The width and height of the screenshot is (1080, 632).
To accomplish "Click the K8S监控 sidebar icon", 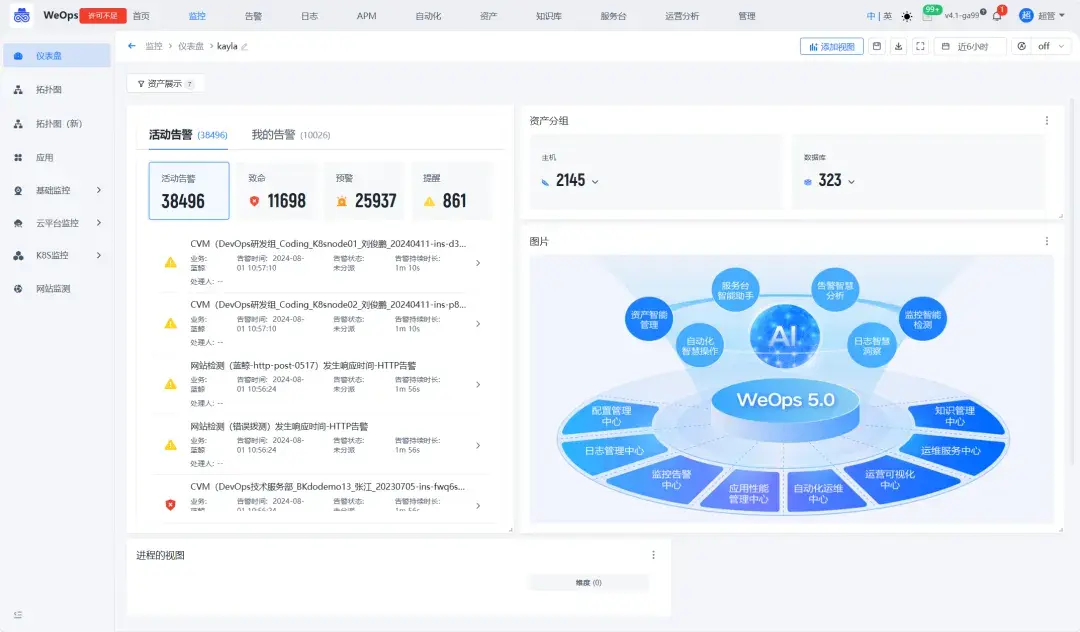I will point(19,255).
